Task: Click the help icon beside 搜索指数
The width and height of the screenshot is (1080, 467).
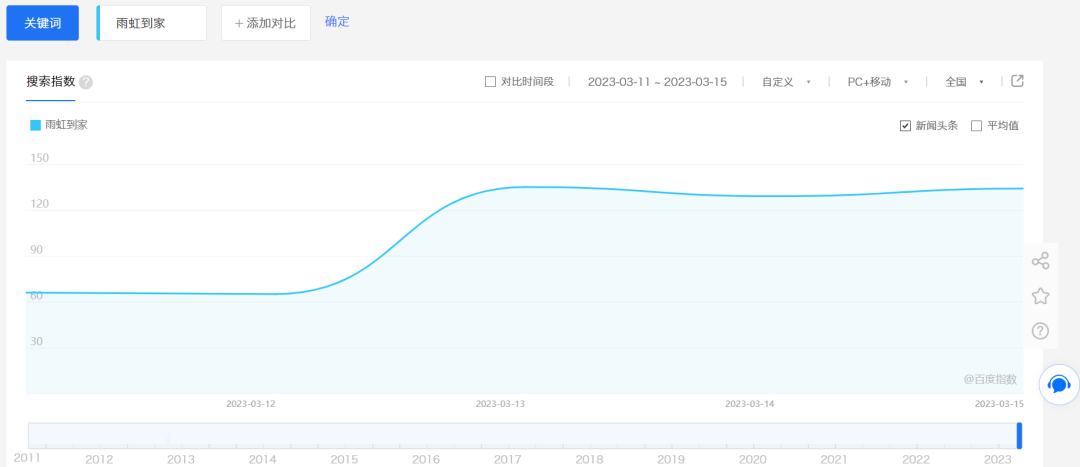Action: pyautogui.click(x=85, y=83)
